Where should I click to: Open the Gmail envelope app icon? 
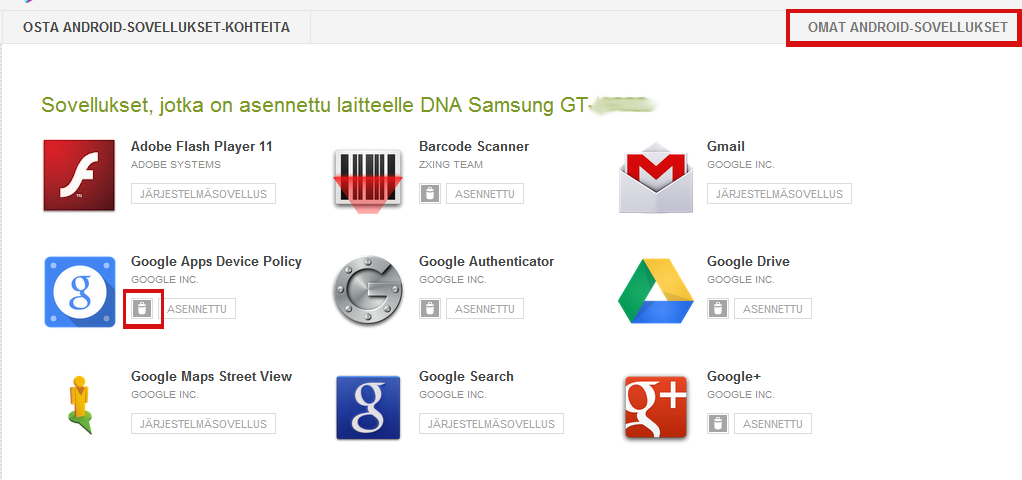(655, 176)
